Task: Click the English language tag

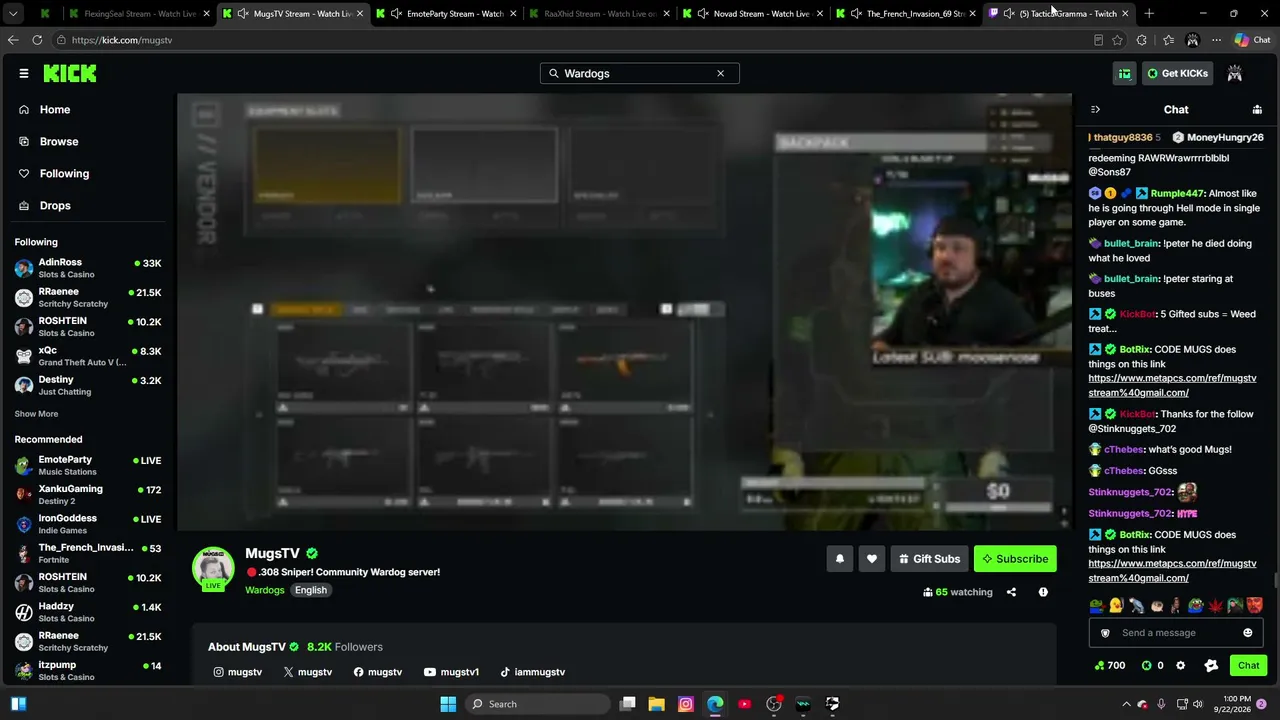Action: 311,590
